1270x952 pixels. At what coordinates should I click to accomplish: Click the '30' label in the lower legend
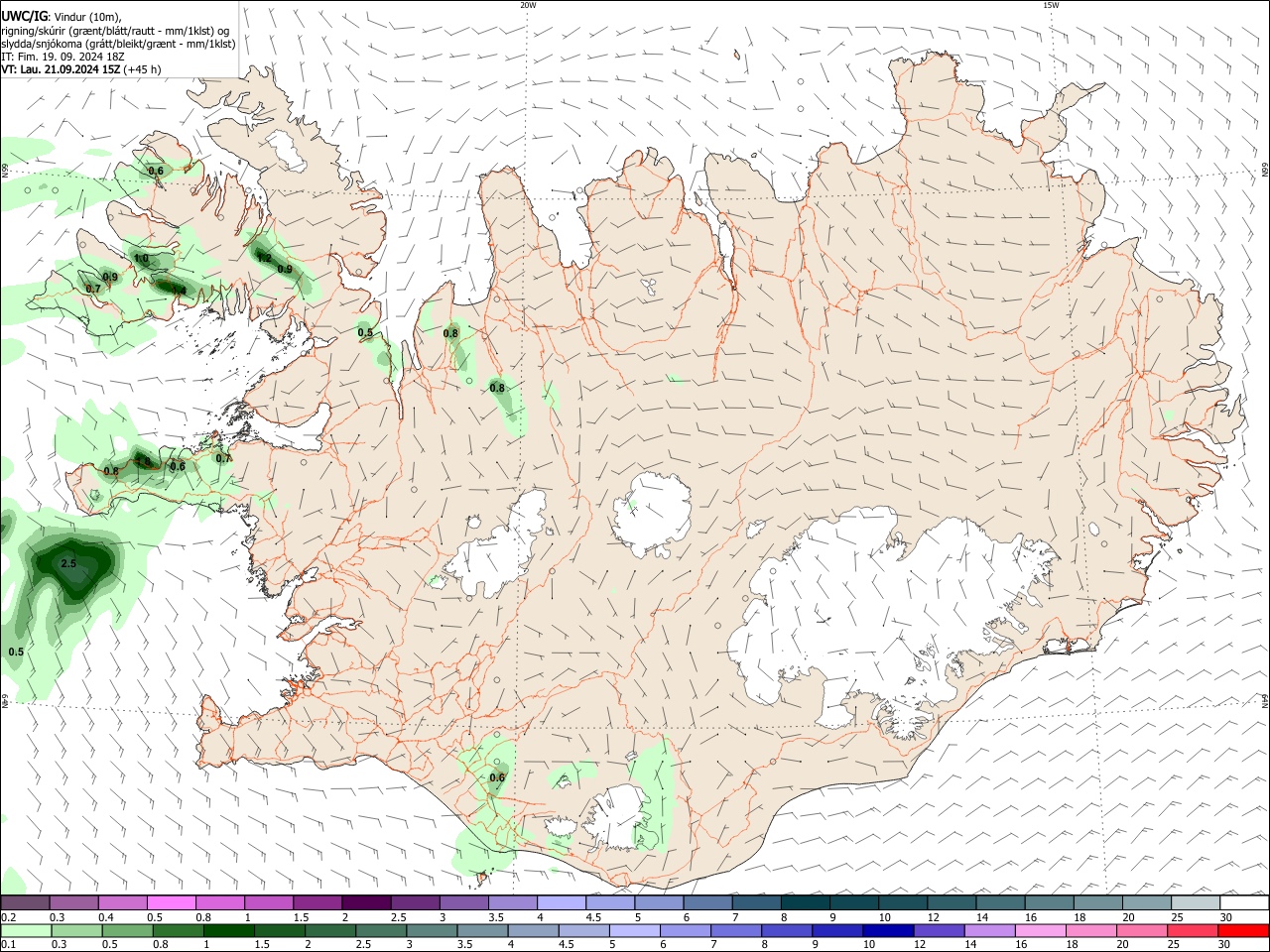click(1224, 944)
